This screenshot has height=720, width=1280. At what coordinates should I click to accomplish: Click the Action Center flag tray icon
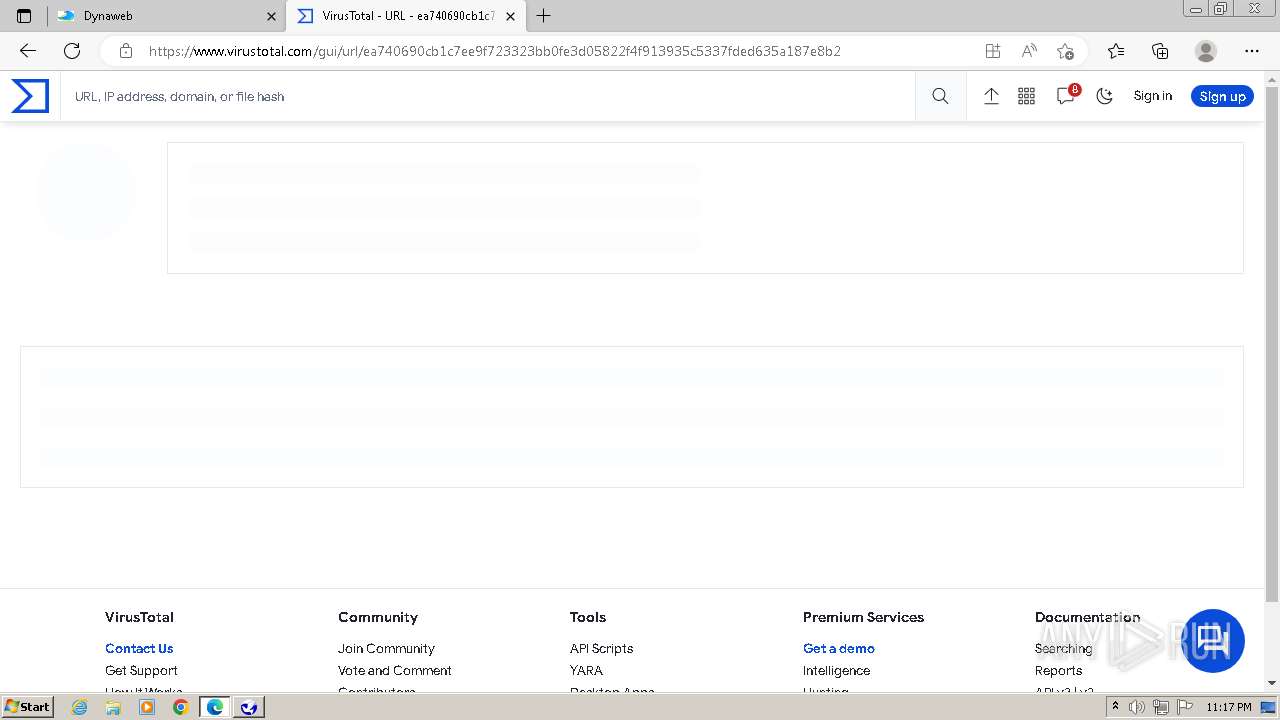(1183, 707)
